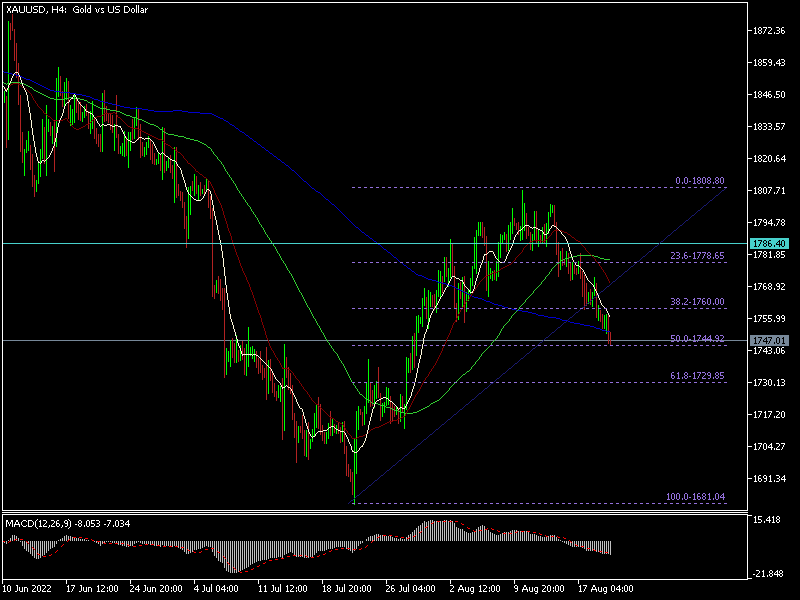Click the 17 Jun 12:00 time axis label

(x=92, y=588)
